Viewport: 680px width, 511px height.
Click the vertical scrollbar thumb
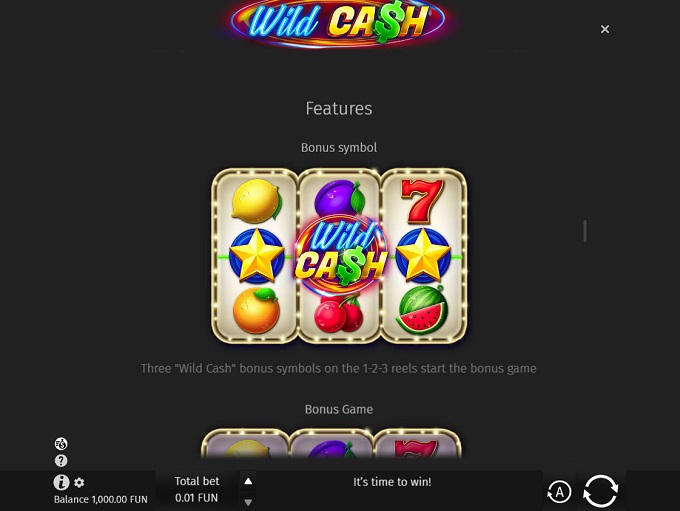[x=585, y=231]
